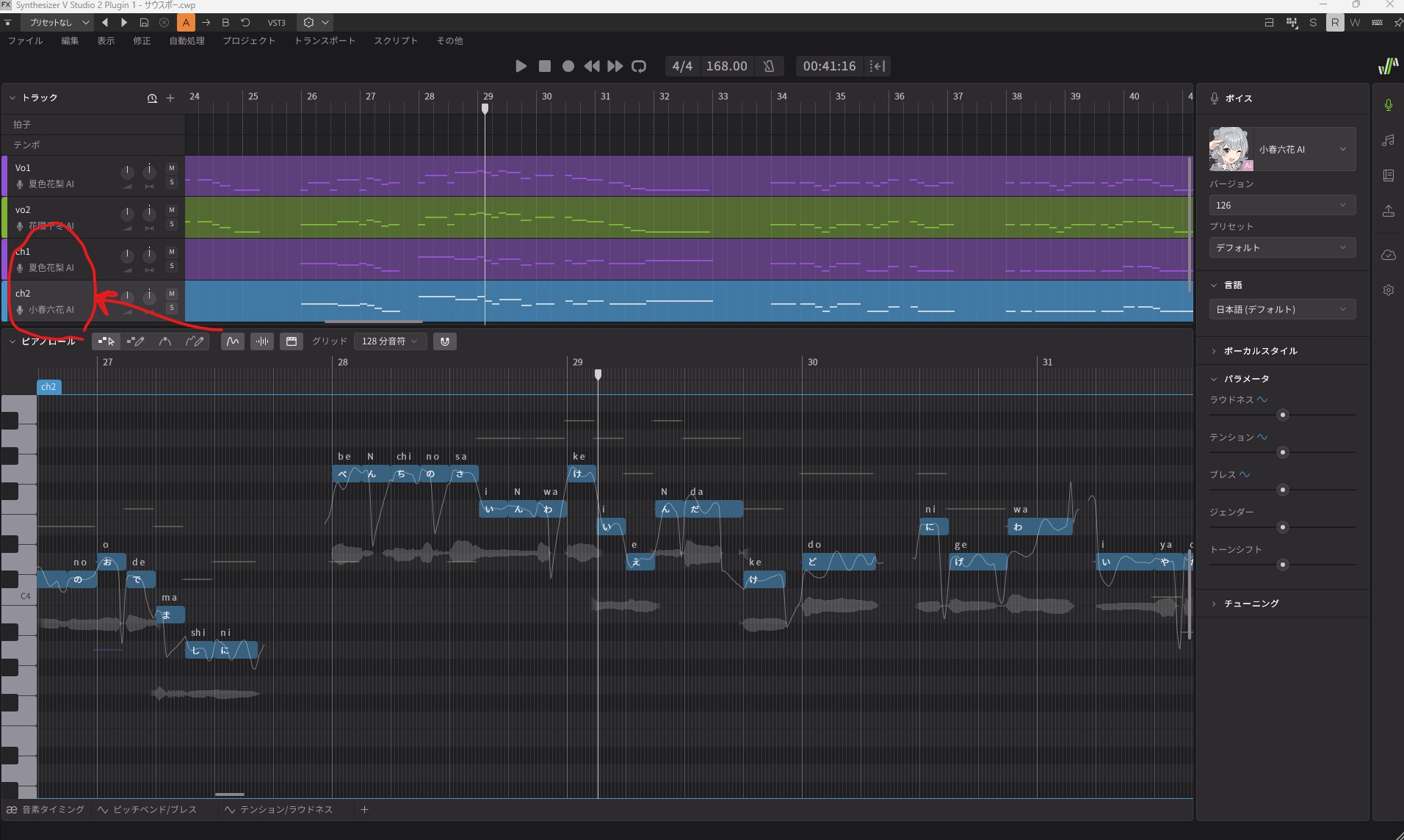Click the 168.00 tempo value
Screen dimensions: 1404x840
pos(726,66)
